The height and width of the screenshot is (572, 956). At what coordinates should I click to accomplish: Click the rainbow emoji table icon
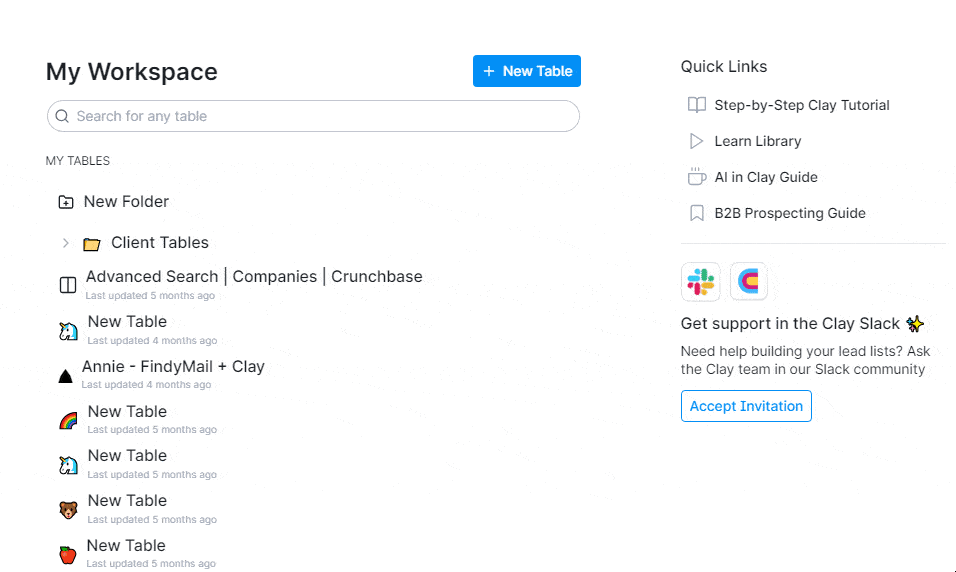point(68,420)
